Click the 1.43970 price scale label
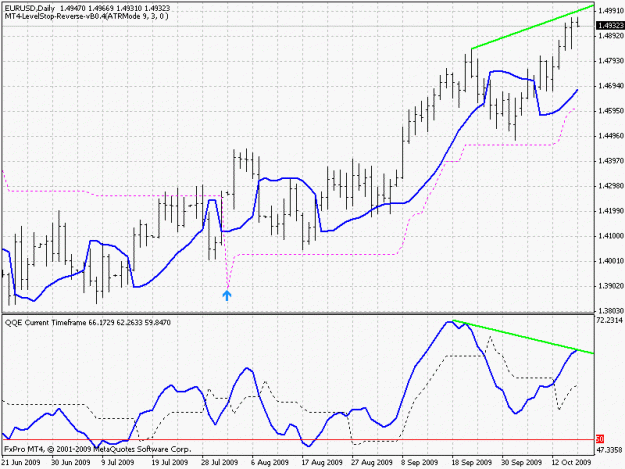 click(x=611, y=161)
